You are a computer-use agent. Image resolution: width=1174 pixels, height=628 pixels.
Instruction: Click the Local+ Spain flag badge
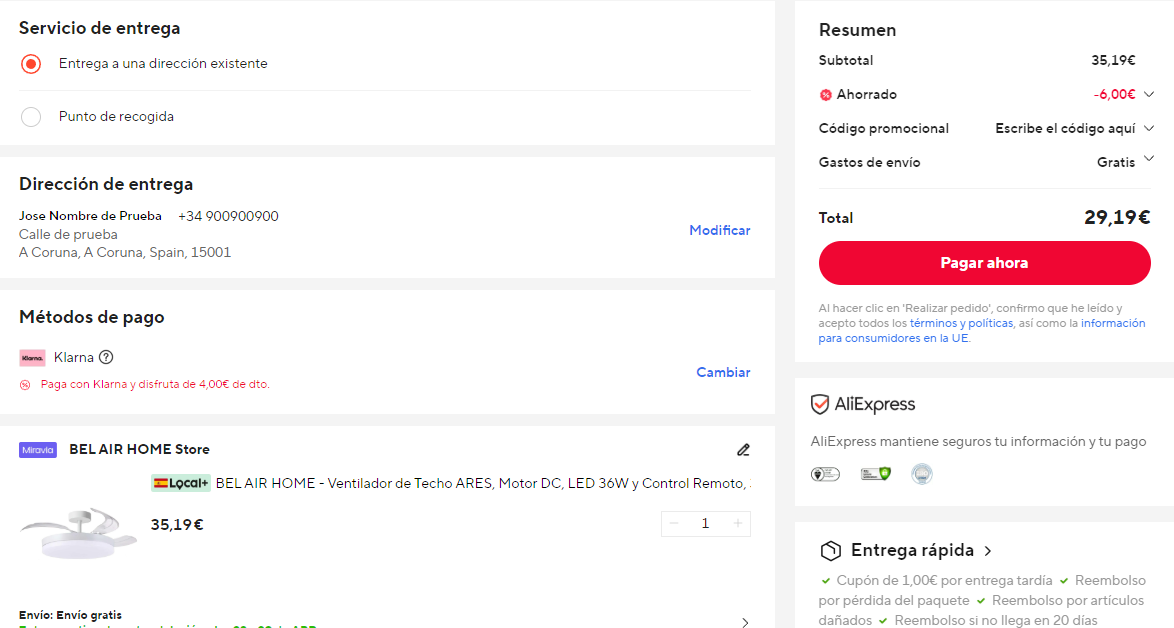click(x=180, y=484)
